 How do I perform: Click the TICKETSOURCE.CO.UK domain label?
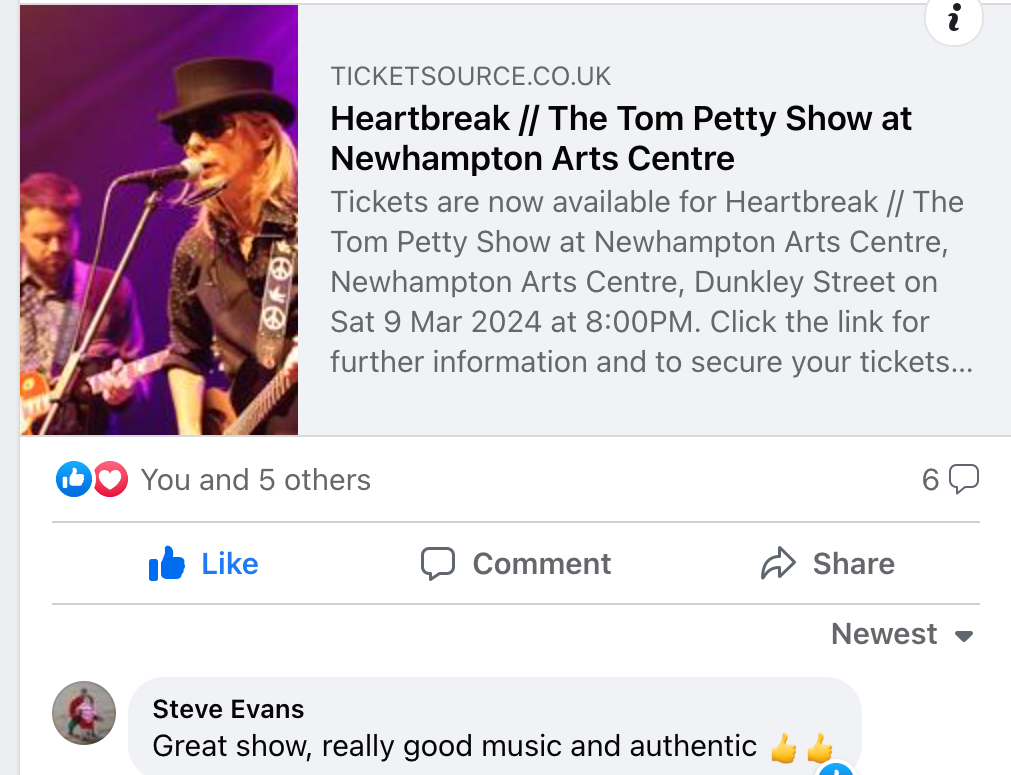[x=471, y=77]
